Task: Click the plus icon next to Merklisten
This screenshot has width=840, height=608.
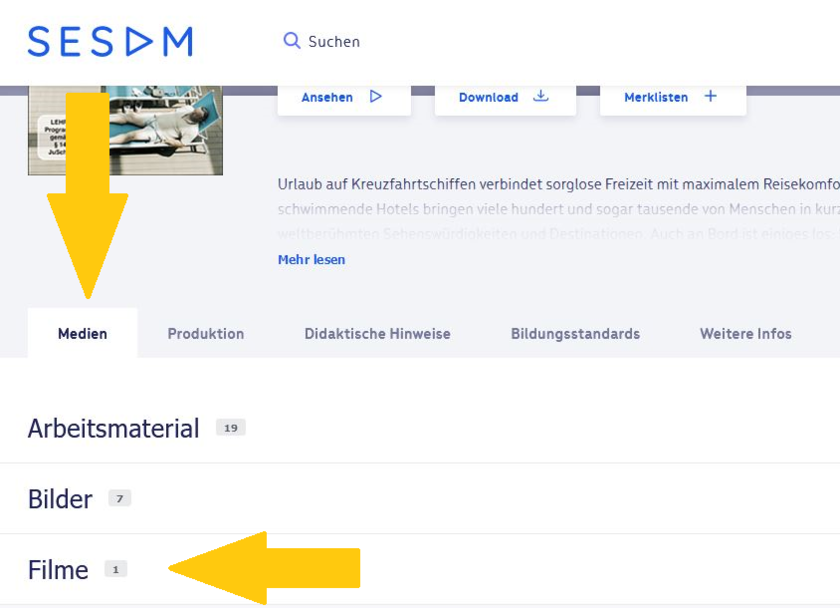Action: coord(710,96)
